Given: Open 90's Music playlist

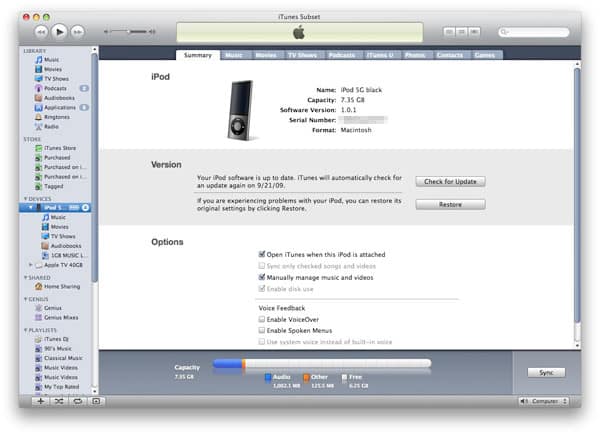Looking at the screenshot, I should point(58,349).
